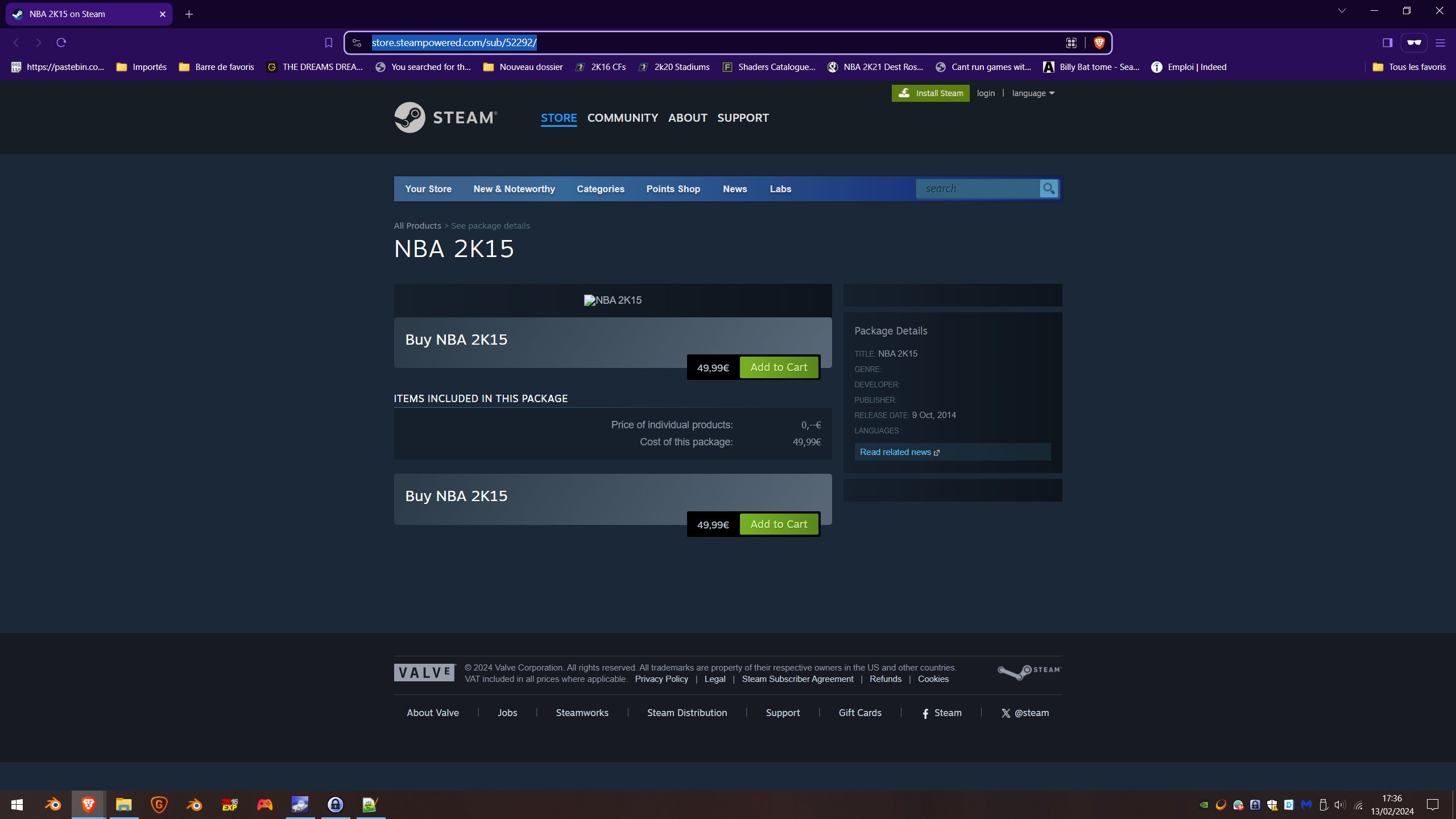Viewport: 1456px width, 819px height.
Task: Open the About Valve footer link
Action: pyautogui.click(x=433, y=713)
